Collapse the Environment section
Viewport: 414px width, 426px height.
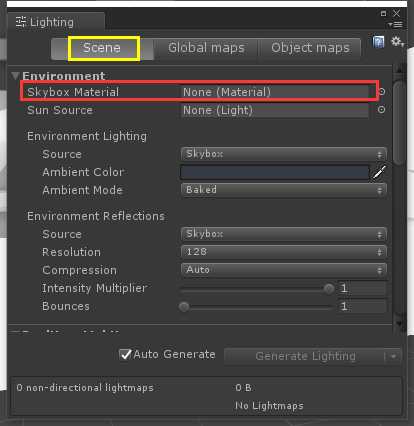click(15, 76)
